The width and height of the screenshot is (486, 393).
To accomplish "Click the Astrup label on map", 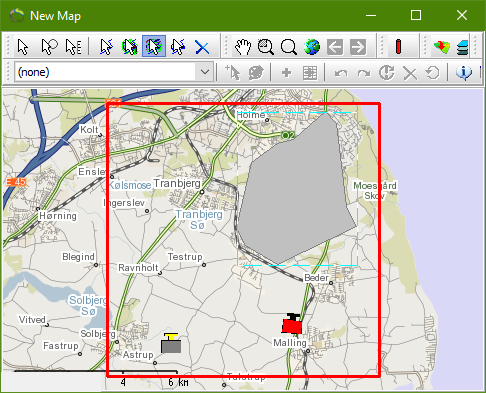I will (138, 355).
